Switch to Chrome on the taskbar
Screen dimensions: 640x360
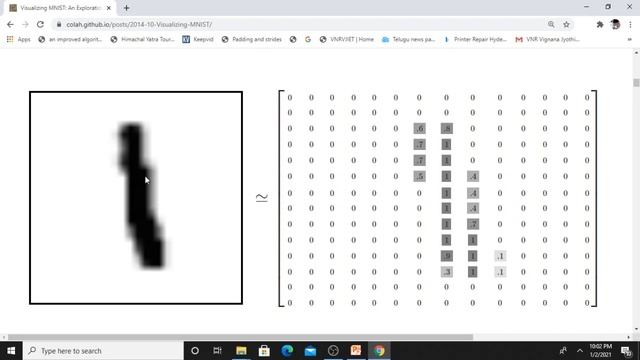[379, 351]
